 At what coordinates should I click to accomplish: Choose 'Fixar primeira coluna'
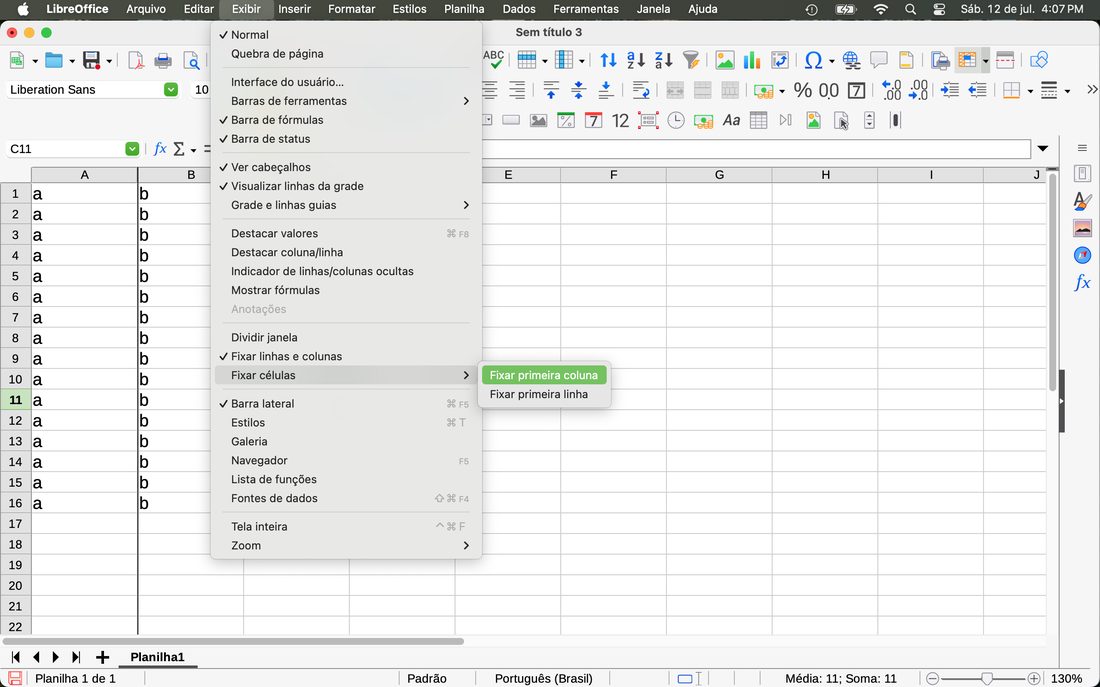[544, 375]
